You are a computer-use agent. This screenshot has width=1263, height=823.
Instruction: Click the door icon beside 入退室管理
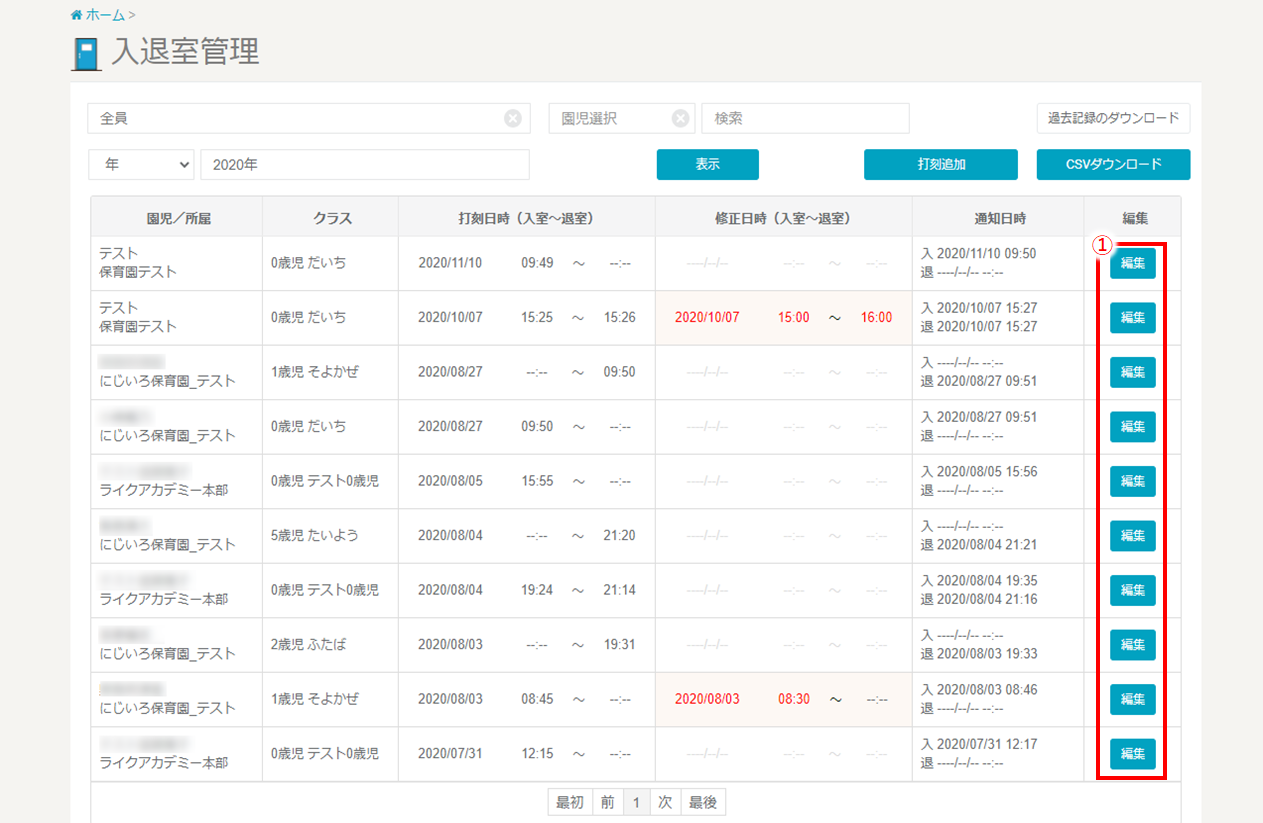click(x=87, y=53)
